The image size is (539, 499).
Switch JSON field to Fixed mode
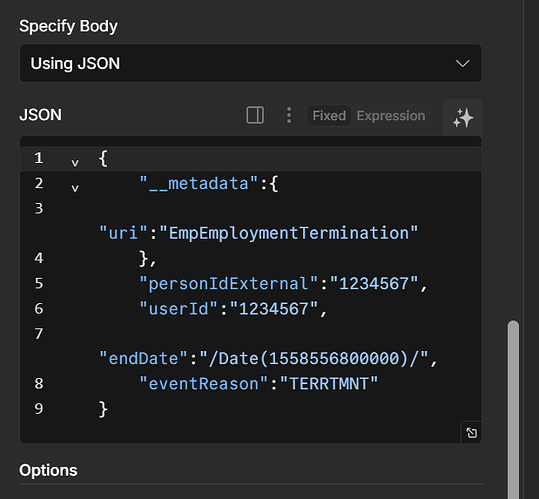click(x=329, y=116)
